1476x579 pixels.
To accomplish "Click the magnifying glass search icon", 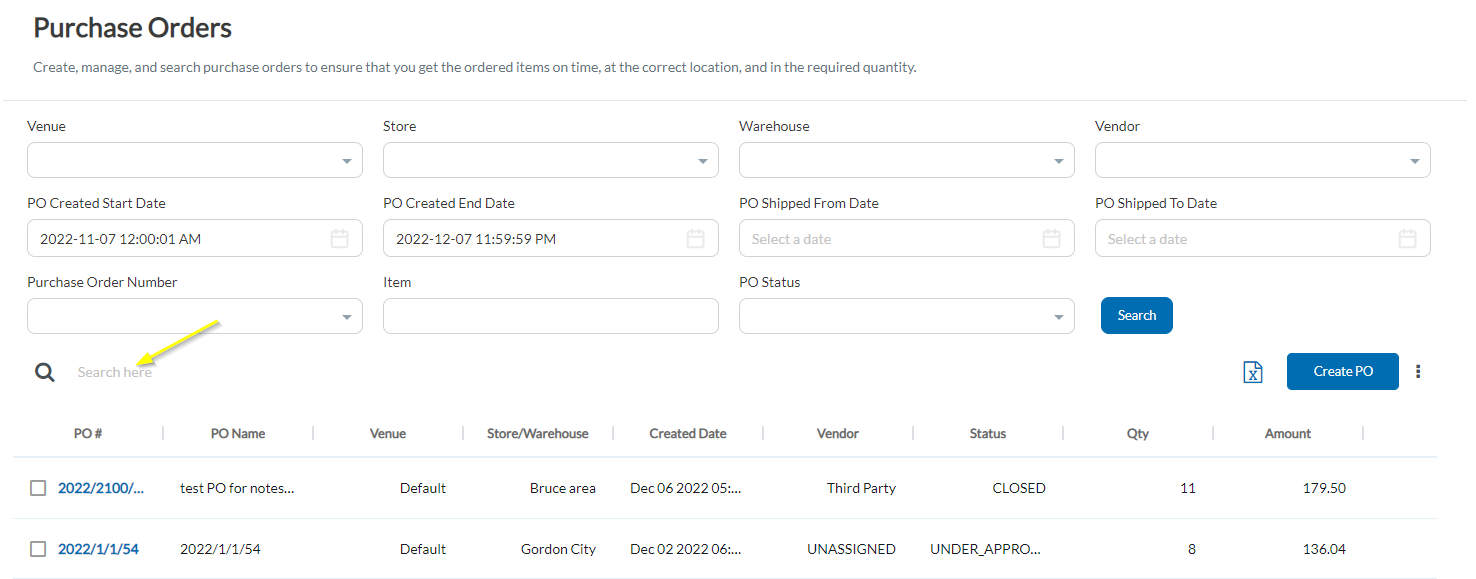I will coord(45,371).
